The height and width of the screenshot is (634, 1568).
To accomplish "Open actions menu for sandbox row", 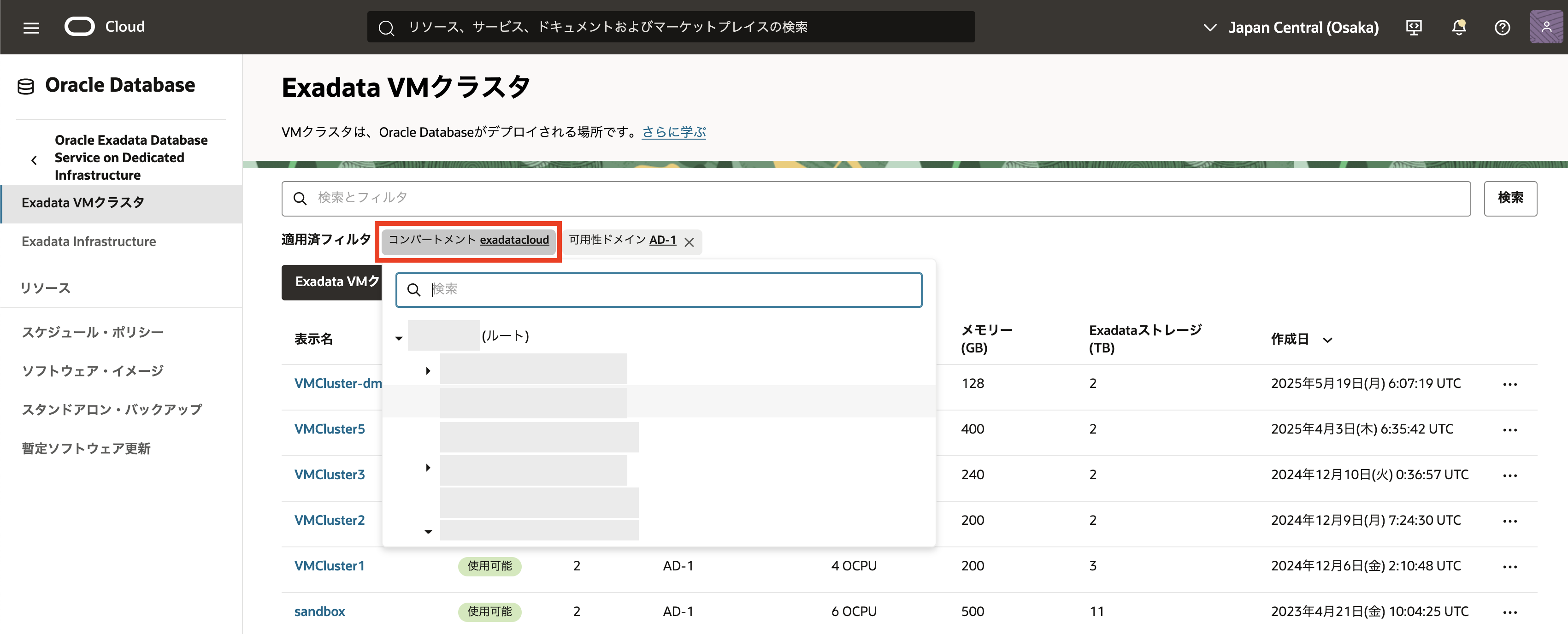I will pos(1509,612).
